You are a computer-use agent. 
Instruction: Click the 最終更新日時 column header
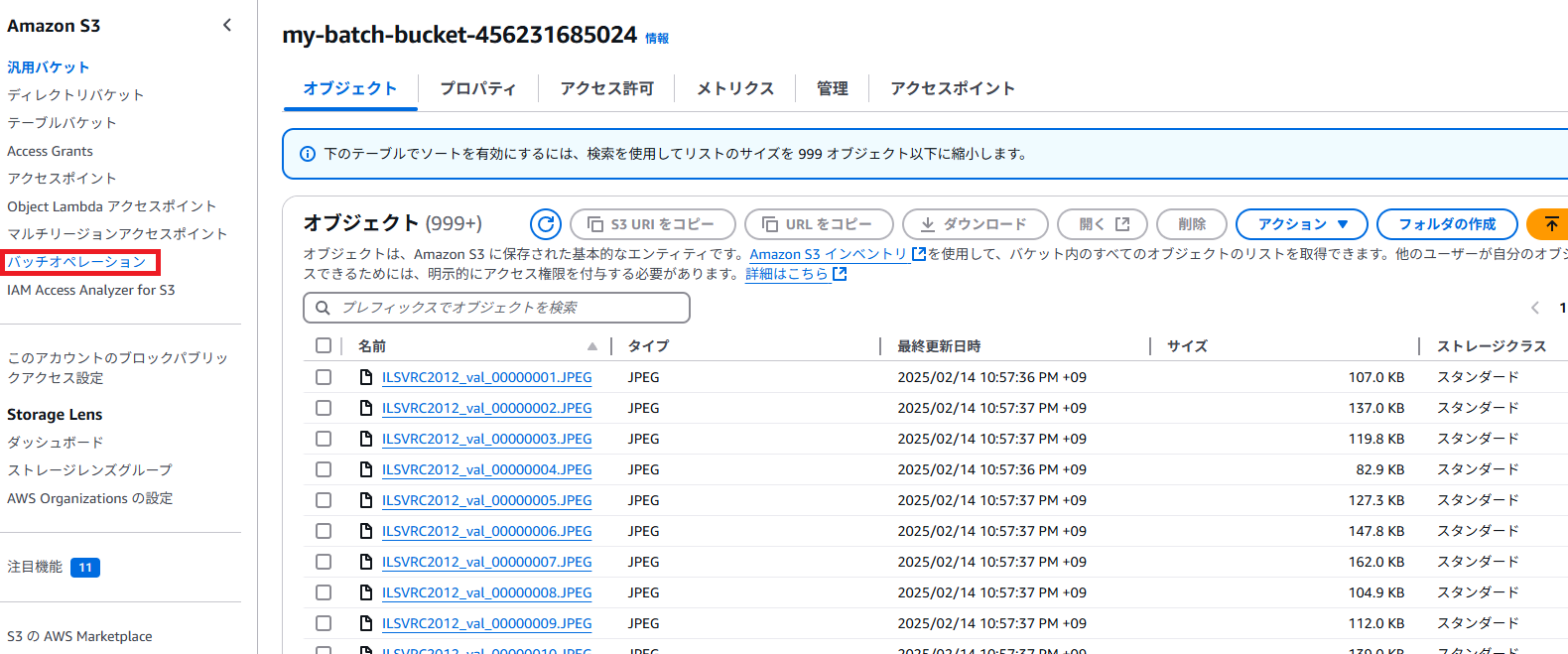point(939,346)
